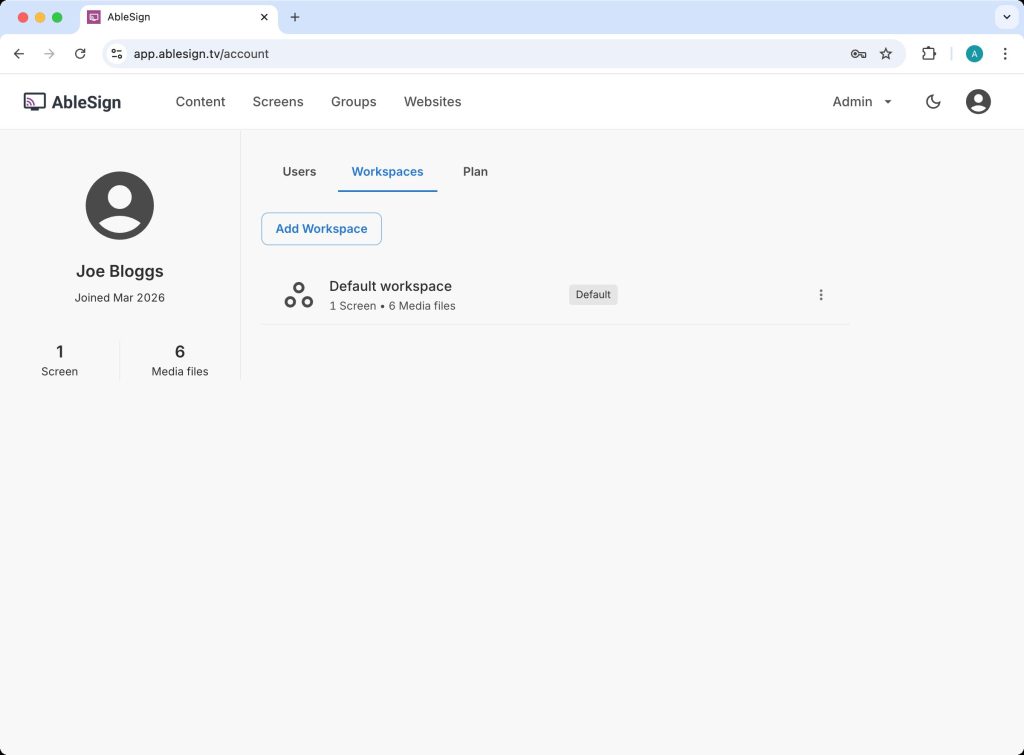Reload the page
Screen dimensions: 1024x755
(80, 54)
